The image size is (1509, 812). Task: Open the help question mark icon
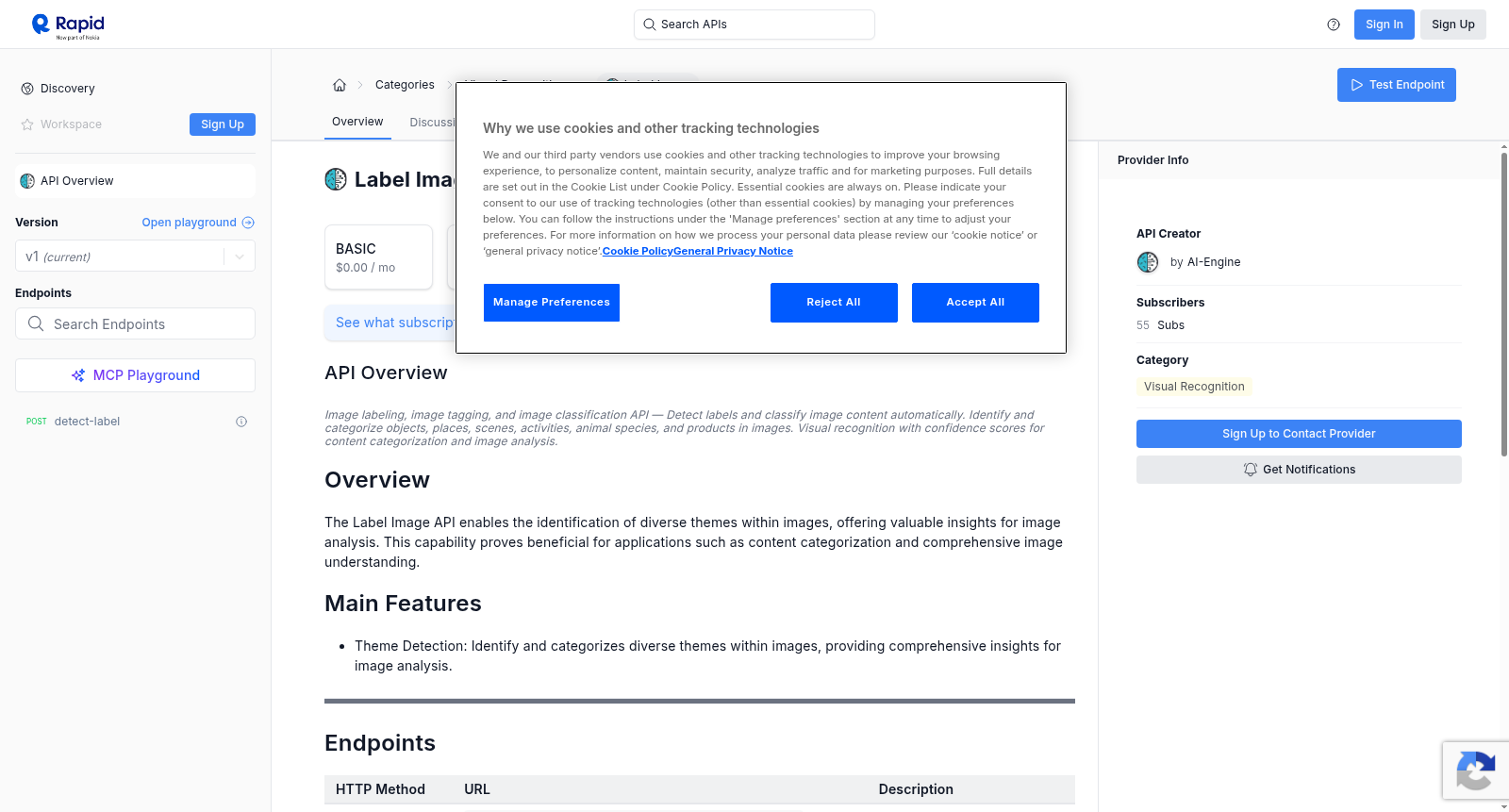tap(1334, 25)
